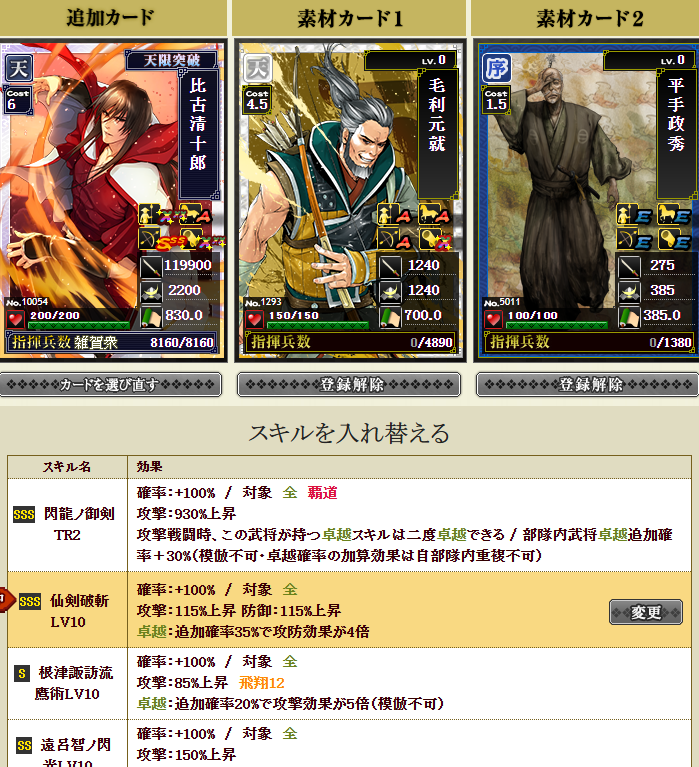Click the 序 rarity badge on 平手政秀 card
The image size is (699, 767).
click(x=496, y=67)
